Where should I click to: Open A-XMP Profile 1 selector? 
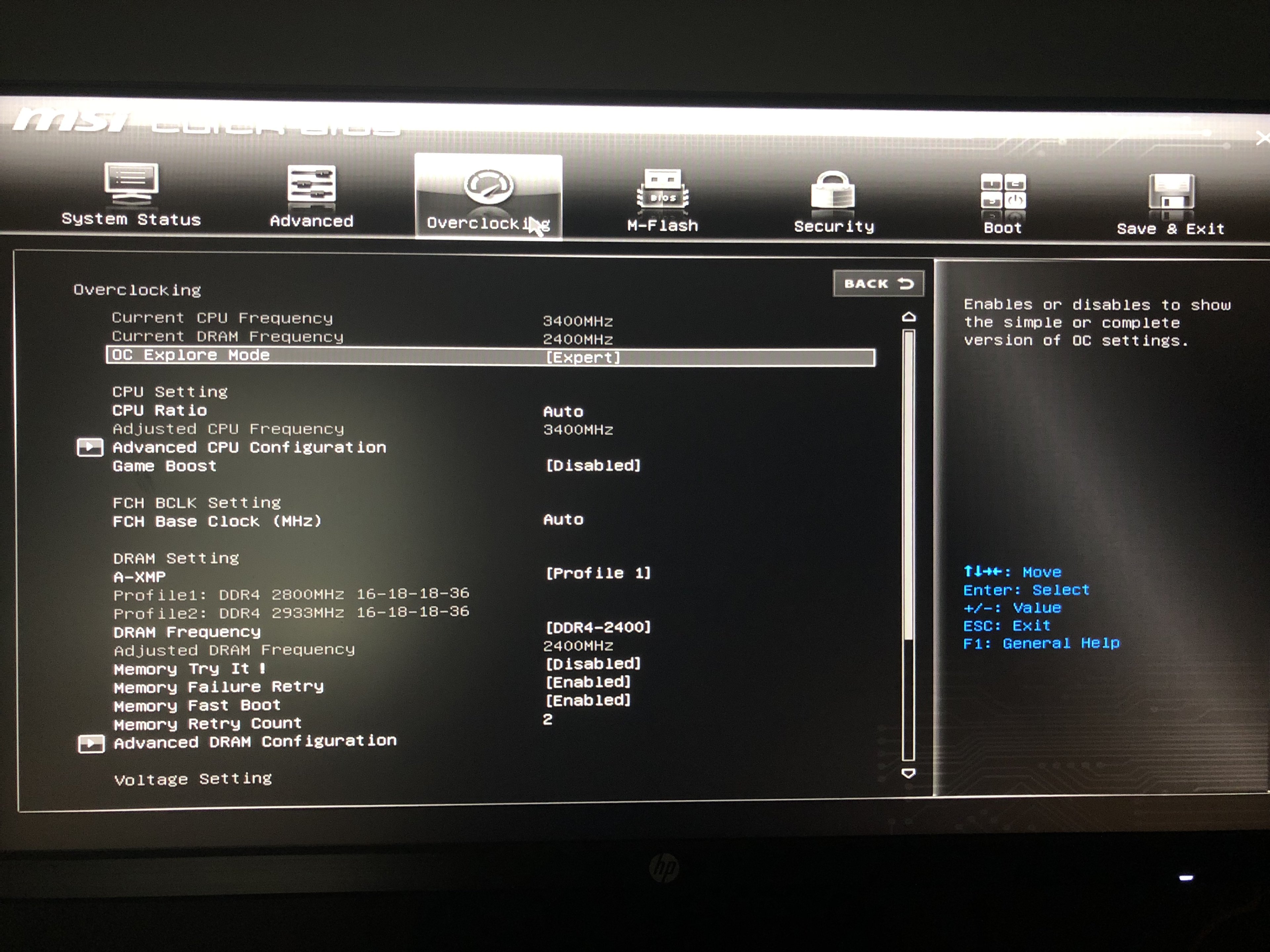click(598, 573)
